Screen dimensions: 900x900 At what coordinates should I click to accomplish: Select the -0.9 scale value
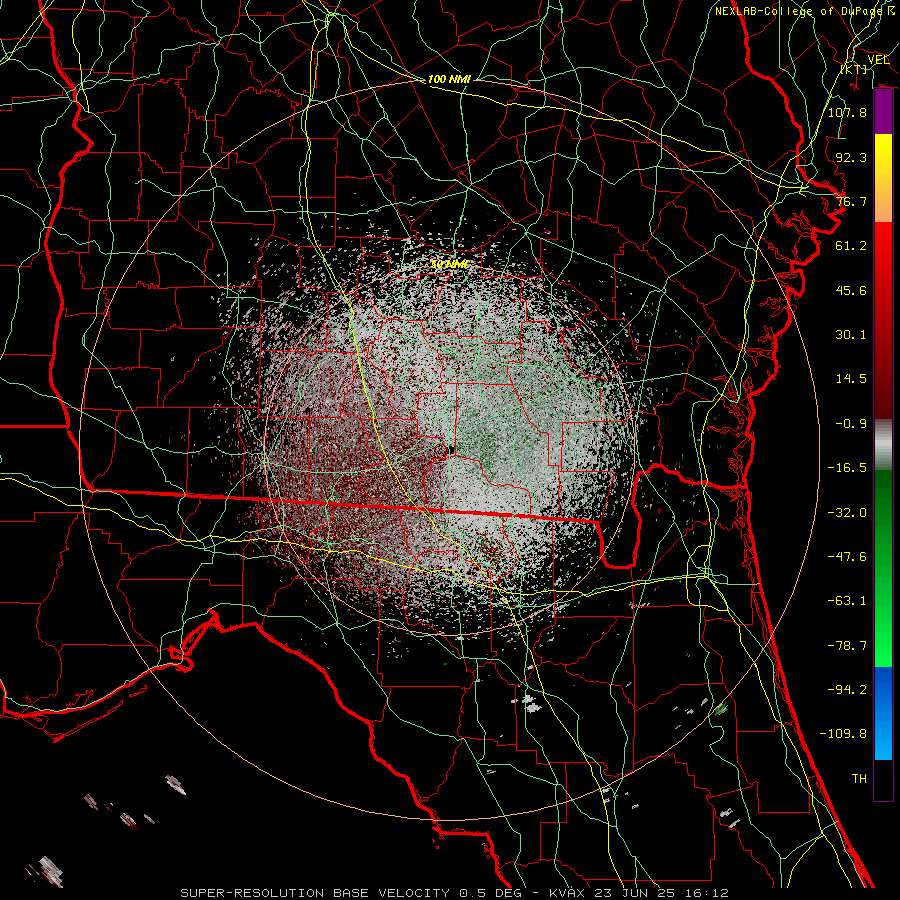click(x=851, y=424)
